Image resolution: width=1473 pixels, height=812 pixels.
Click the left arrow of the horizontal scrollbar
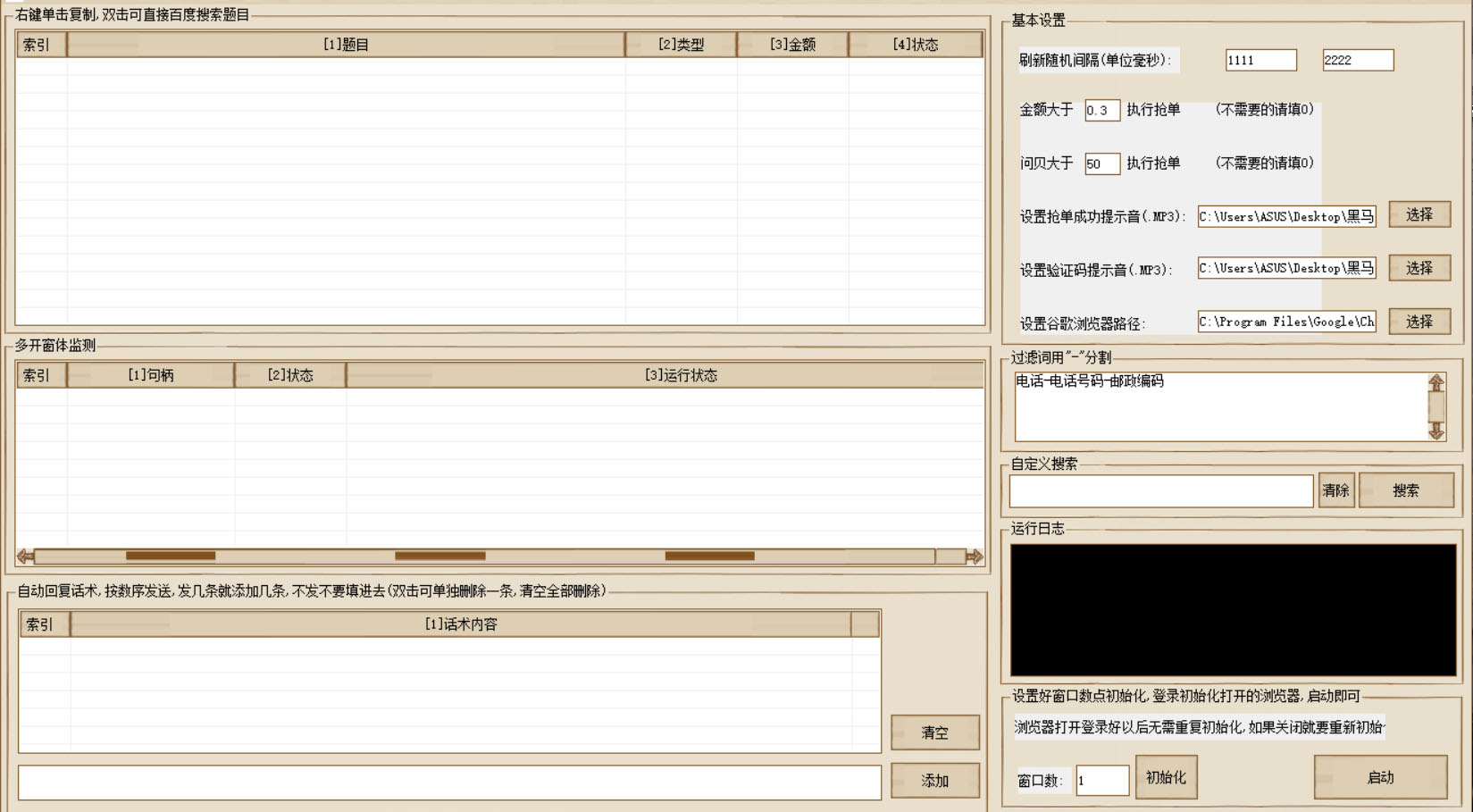(x=25, y=557)
